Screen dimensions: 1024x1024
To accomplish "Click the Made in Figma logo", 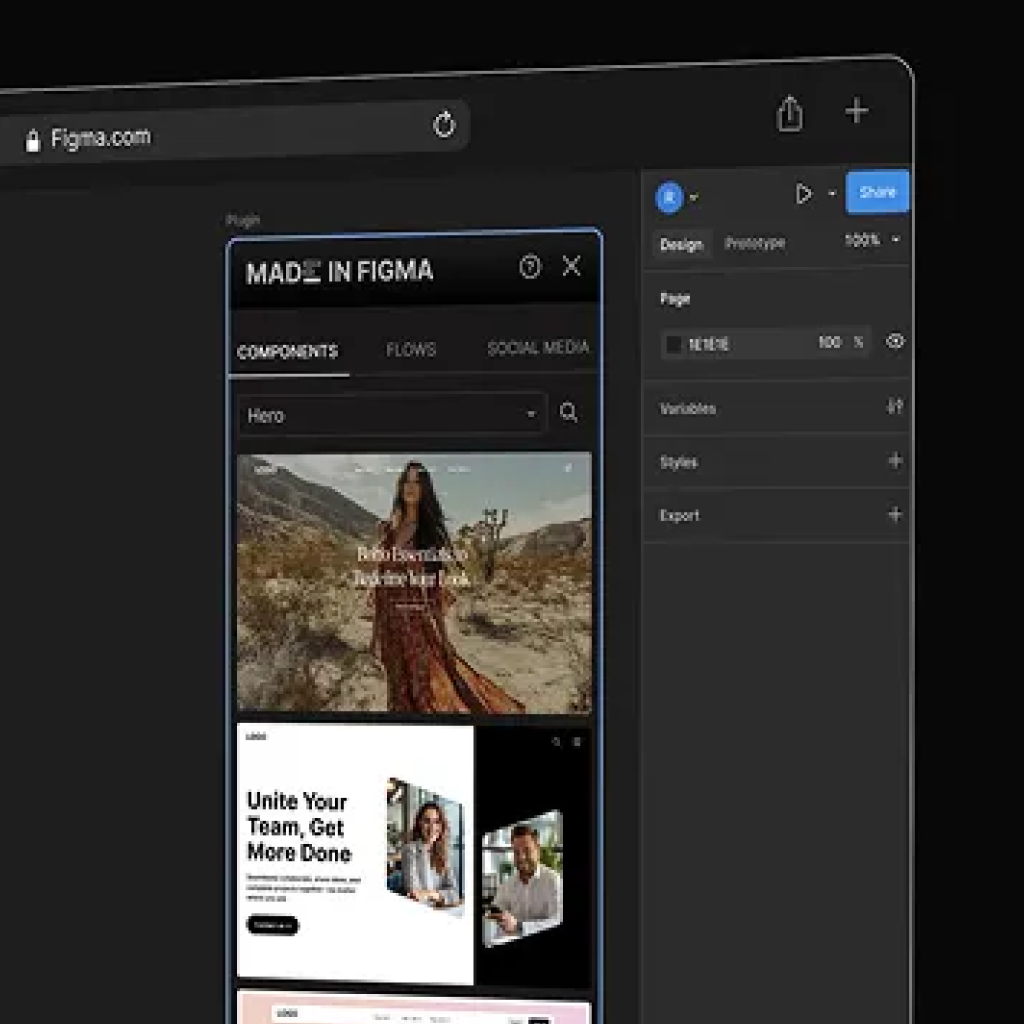I will click(340, 271).
